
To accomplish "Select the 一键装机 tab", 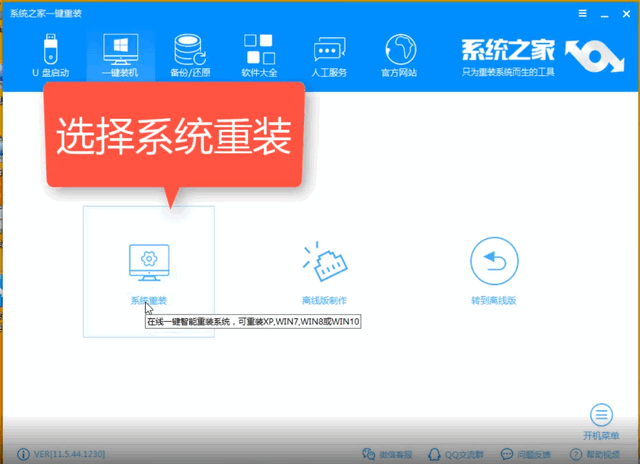I will coord(120,56).
